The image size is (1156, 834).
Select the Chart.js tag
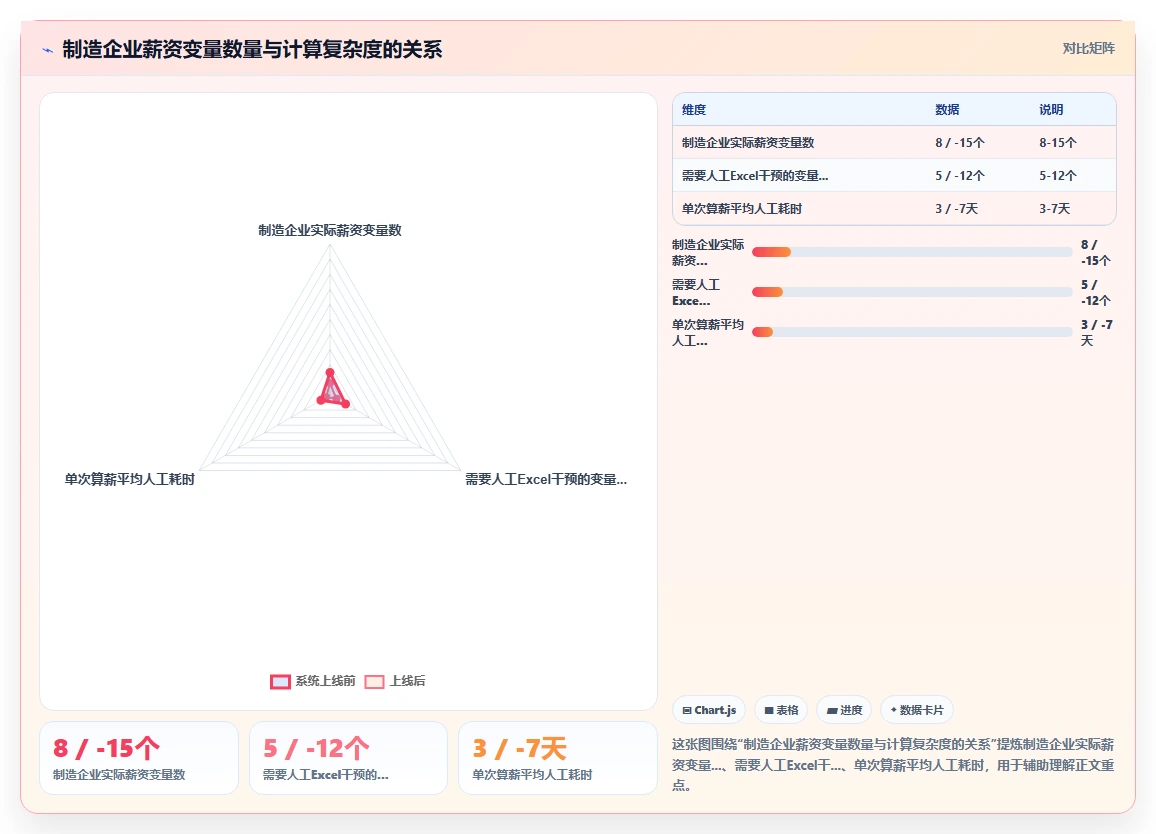[x=709, y=710]
